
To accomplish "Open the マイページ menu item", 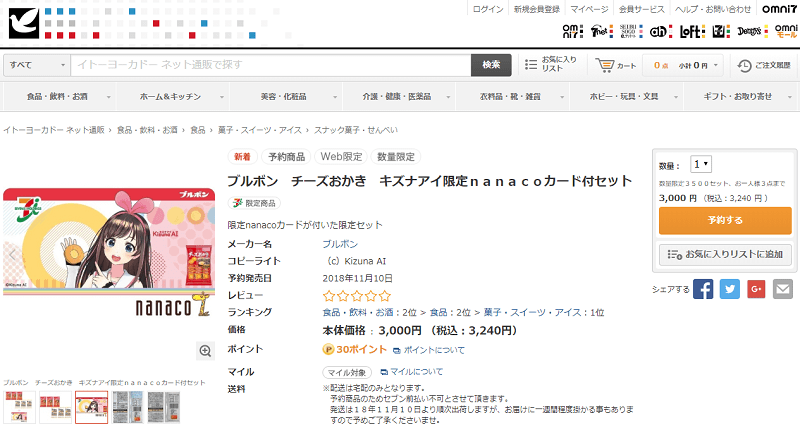I will tap(589, 9).
